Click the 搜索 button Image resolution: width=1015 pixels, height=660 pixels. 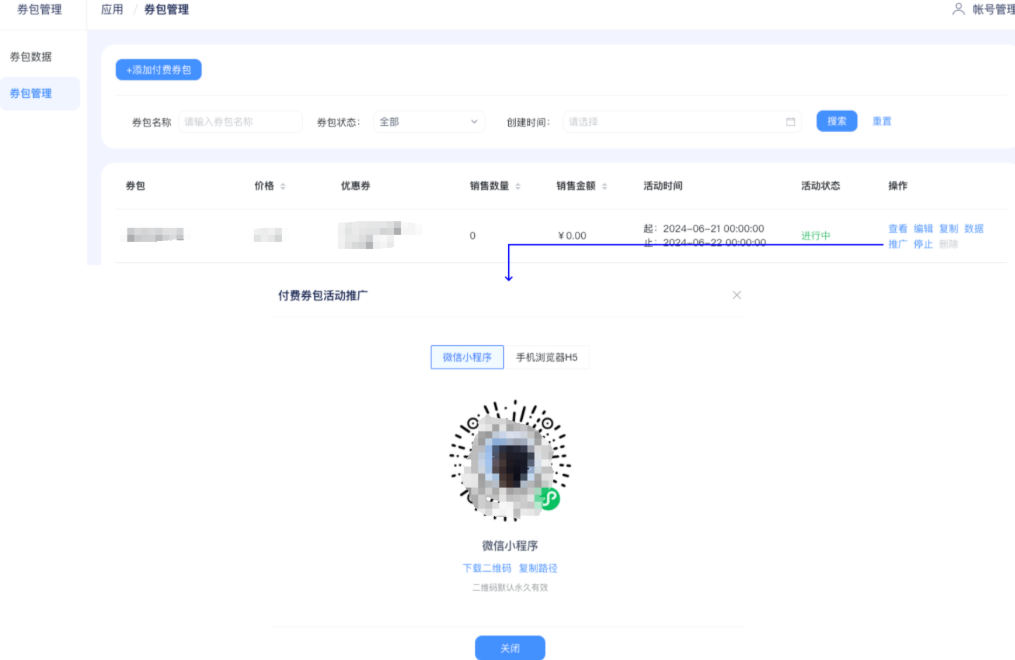click(x=836, y=121)
